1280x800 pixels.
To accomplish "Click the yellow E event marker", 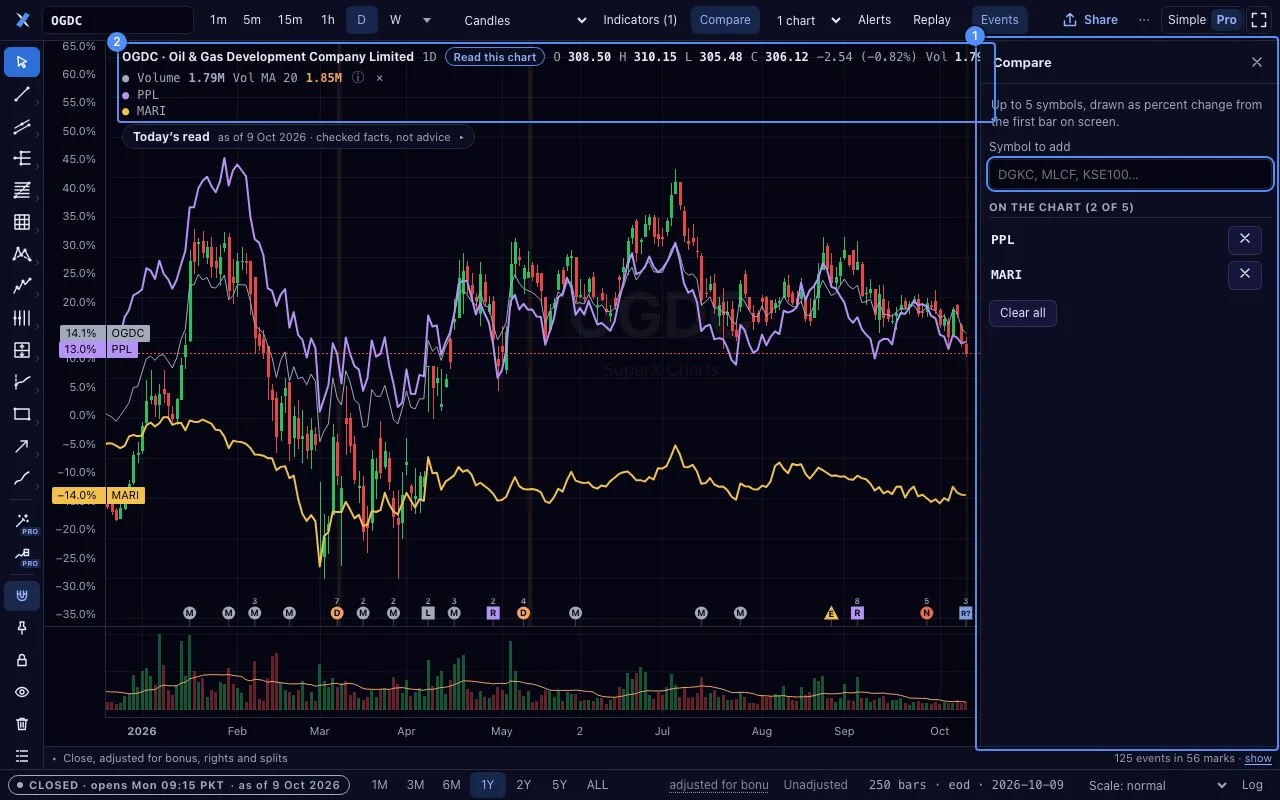I will pos(830,613).
